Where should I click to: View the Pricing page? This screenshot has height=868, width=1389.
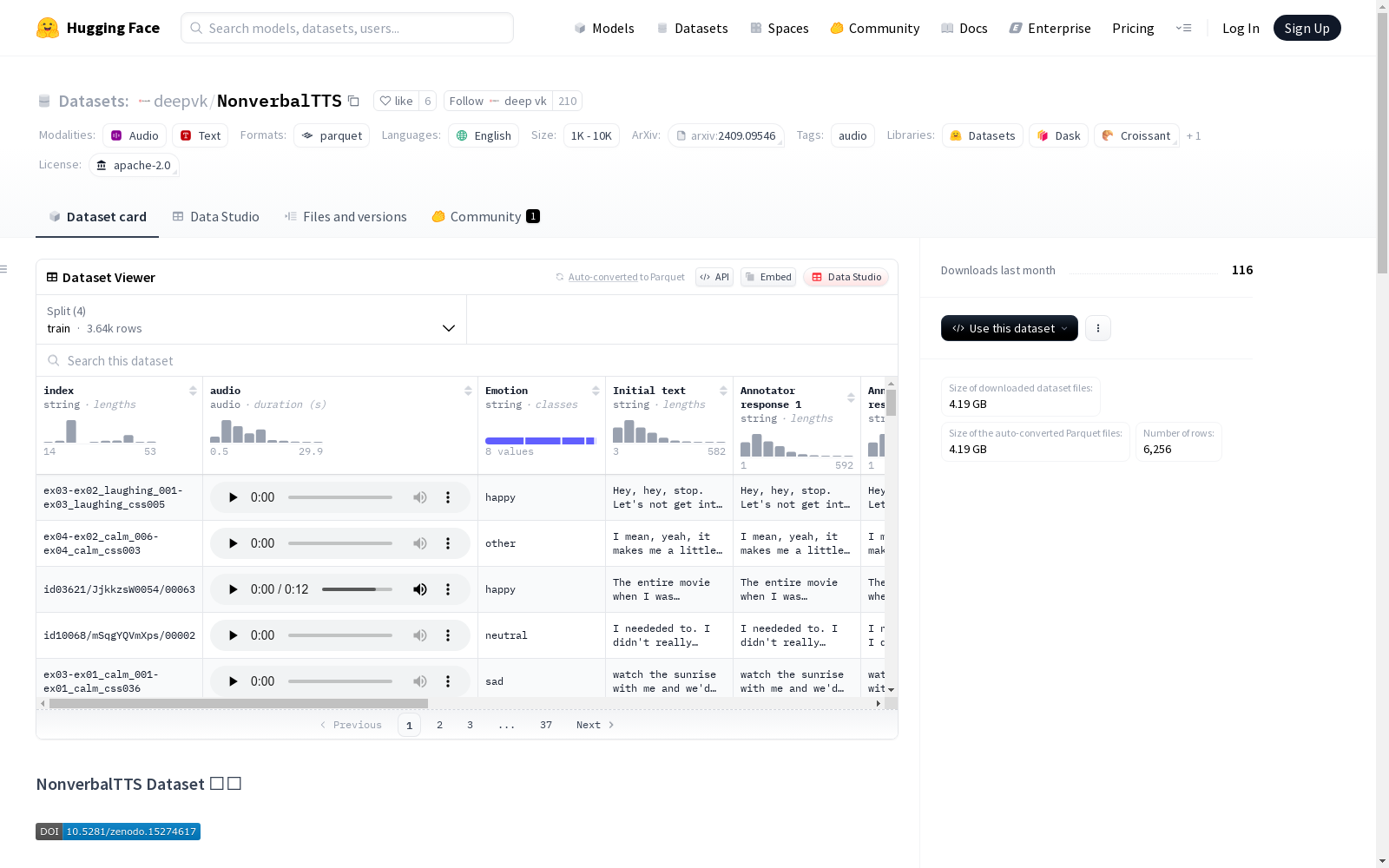click(1133, 28)
